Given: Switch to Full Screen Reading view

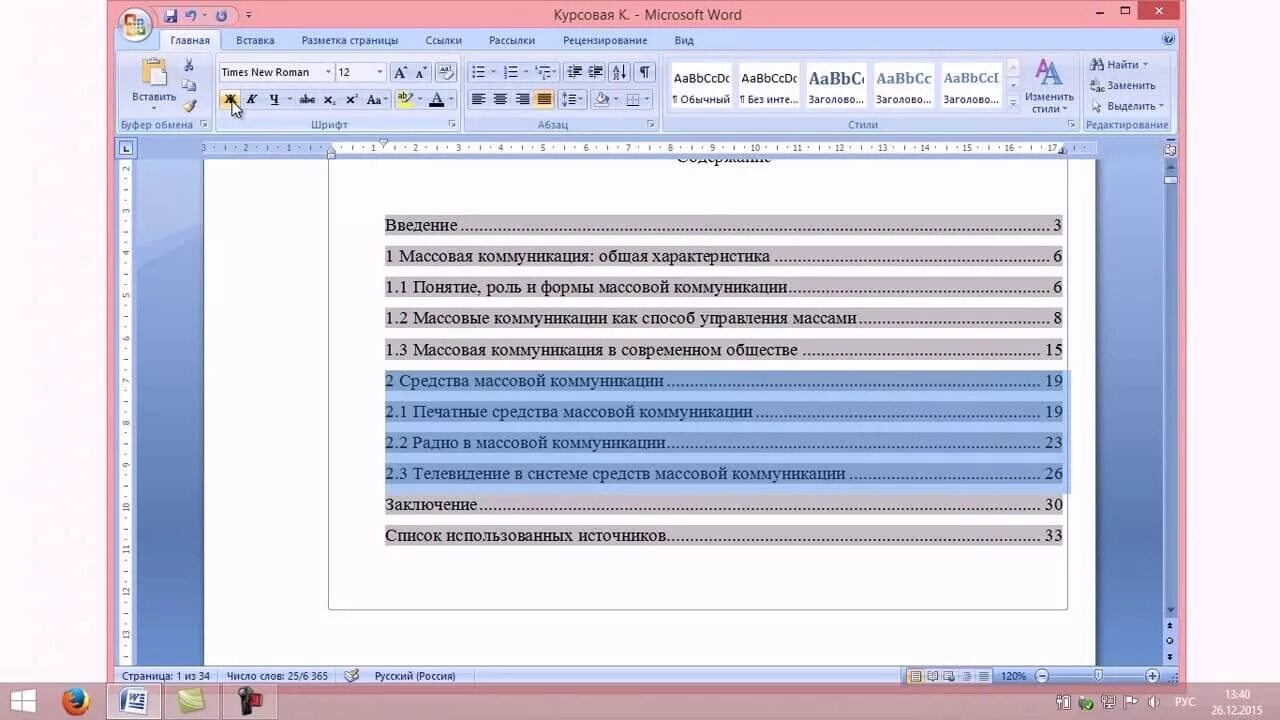Looking at the screenshot, I should [932, 676].
